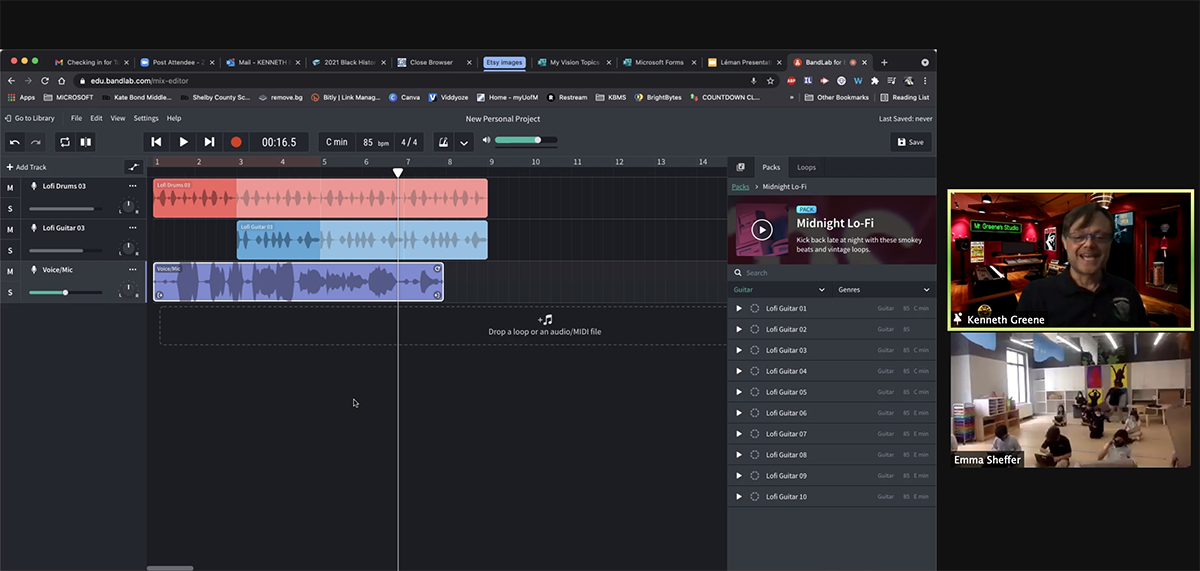The image size is (1200, 571).
Task: Expand the metronome options chevron
Action: [x=463, y=143]
